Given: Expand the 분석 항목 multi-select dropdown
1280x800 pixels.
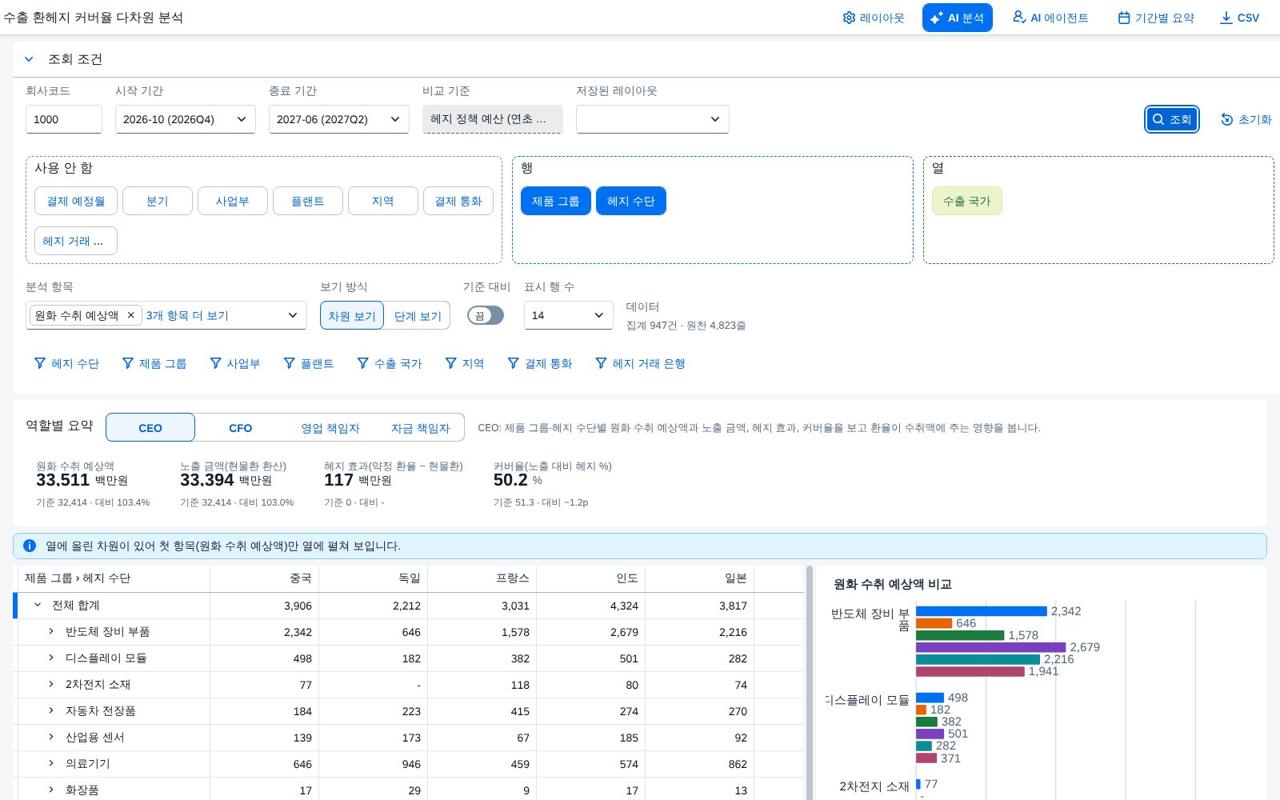Looking at the screenshot, I should (292, 315).
